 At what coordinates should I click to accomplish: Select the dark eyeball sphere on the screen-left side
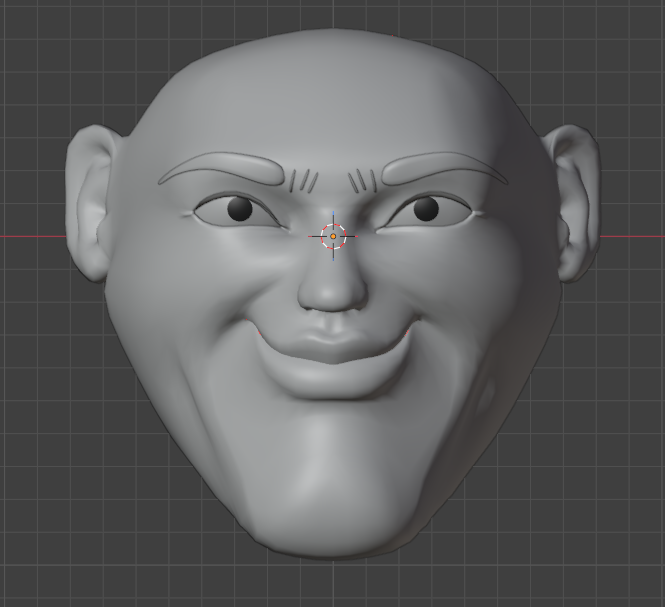tap(240, 208)
